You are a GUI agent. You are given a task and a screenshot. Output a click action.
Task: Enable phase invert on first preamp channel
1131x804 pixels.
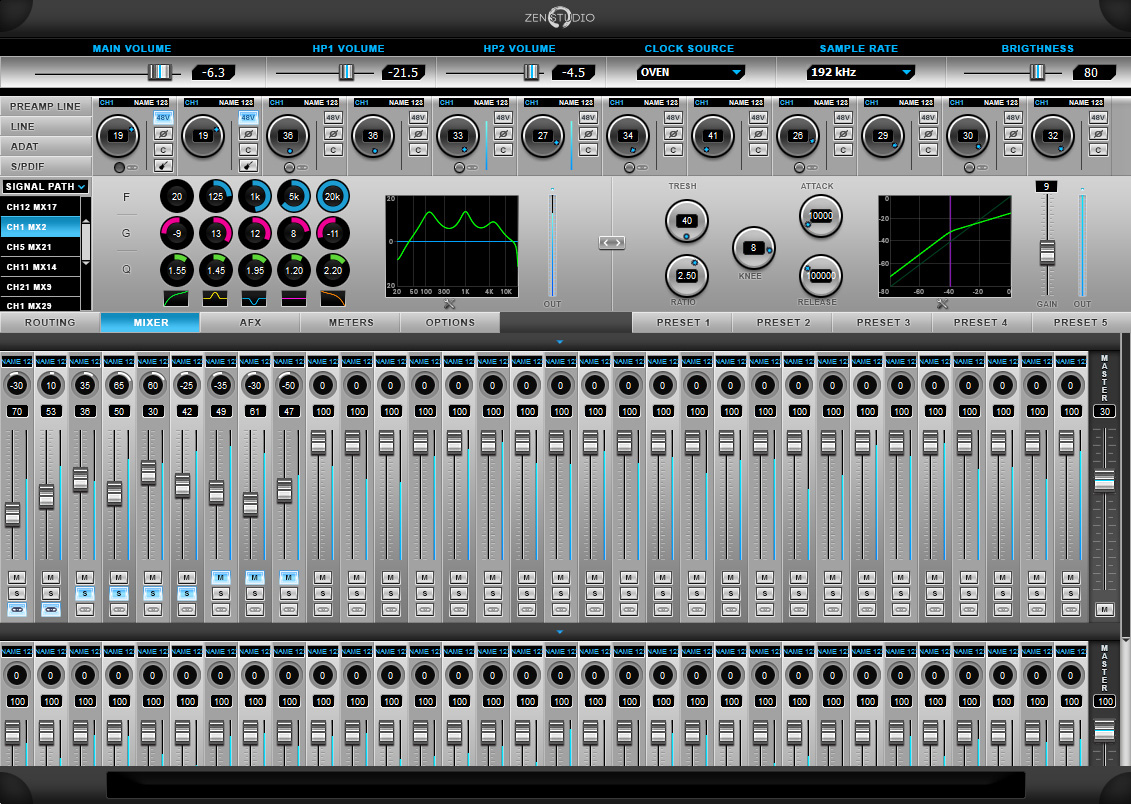coord(163,133)
